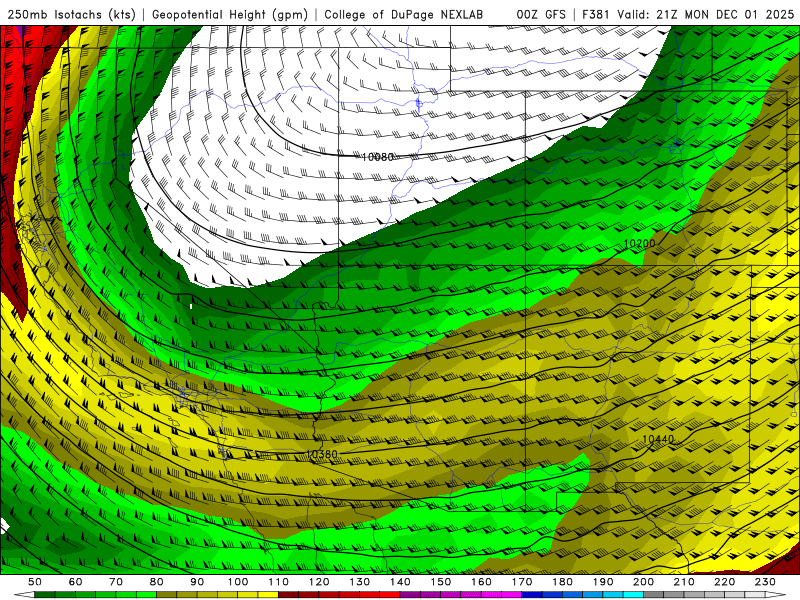Click the 200 knot legend label
This screenshot has height=600, width=800.
pos(644,582)
